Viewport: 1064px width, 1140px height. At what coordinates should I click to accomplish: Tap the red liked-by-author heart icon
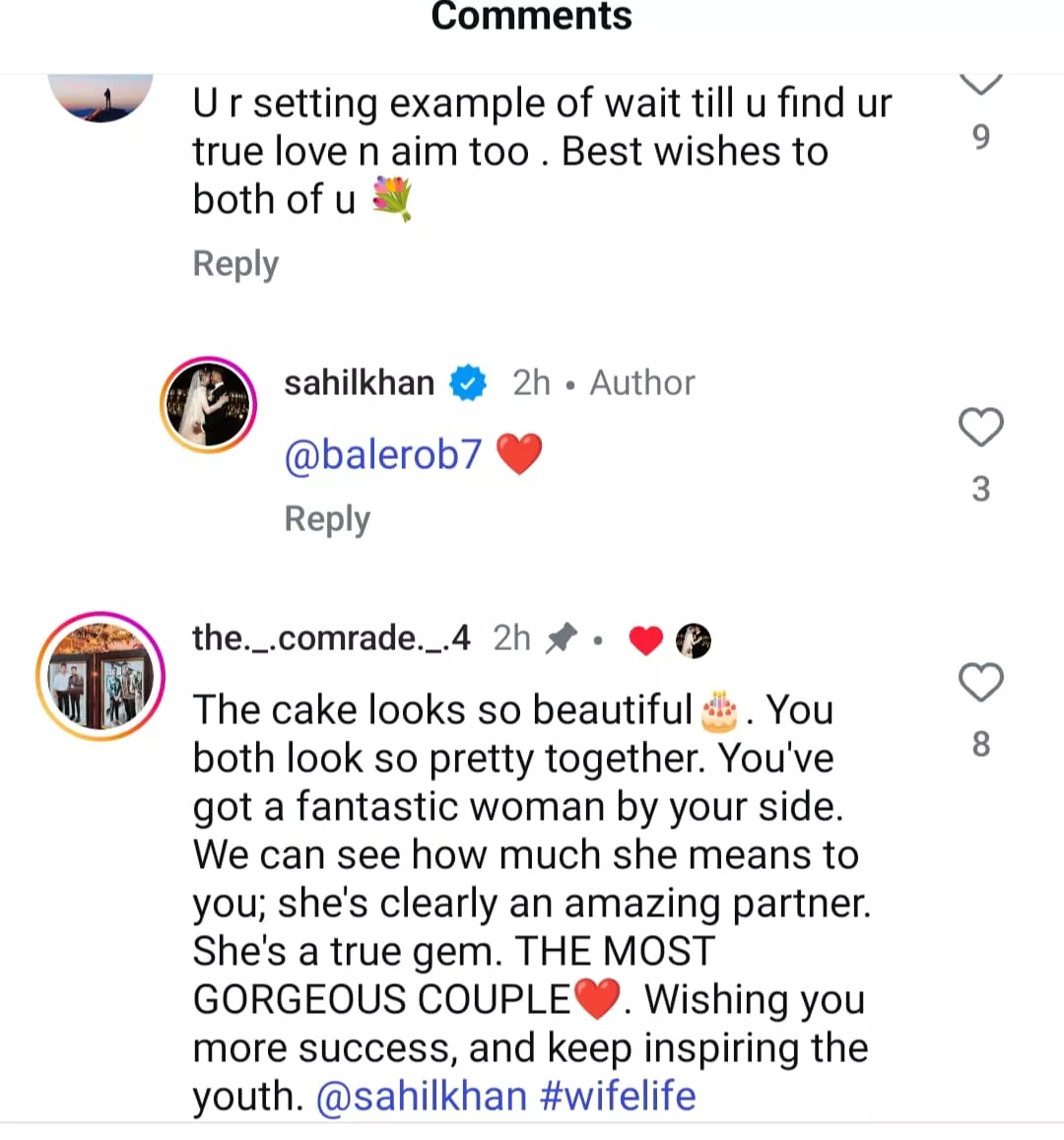coord(645,640)
